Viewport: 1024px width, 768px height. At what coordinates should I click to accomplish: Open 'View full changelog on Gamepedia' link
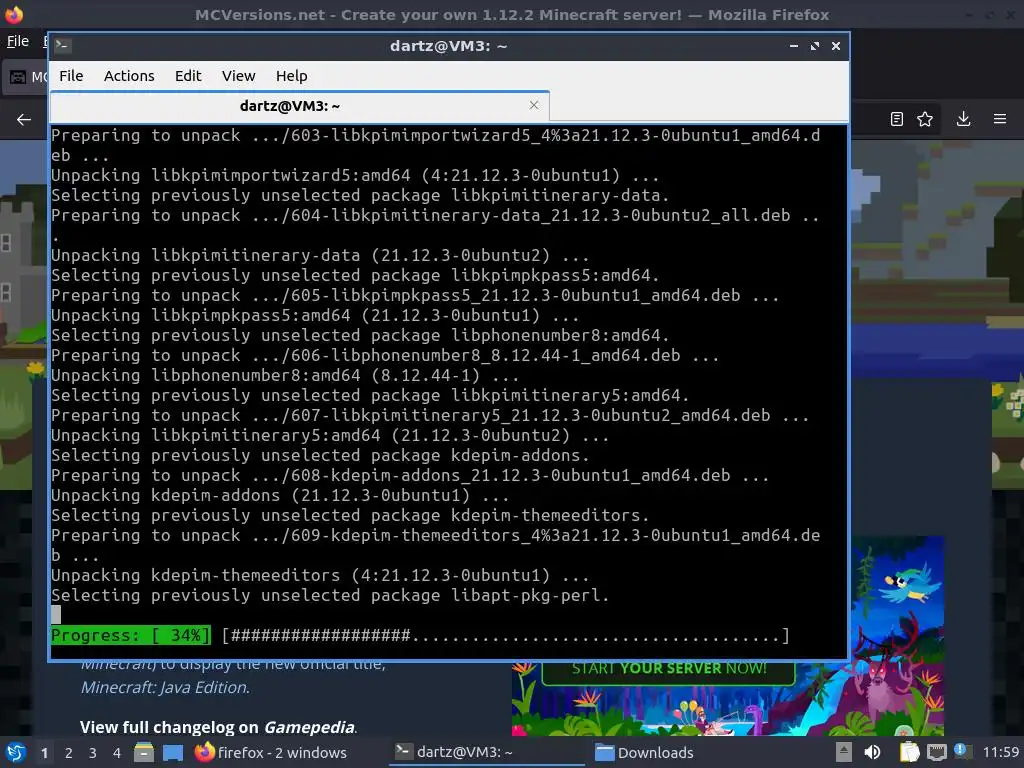219,727
